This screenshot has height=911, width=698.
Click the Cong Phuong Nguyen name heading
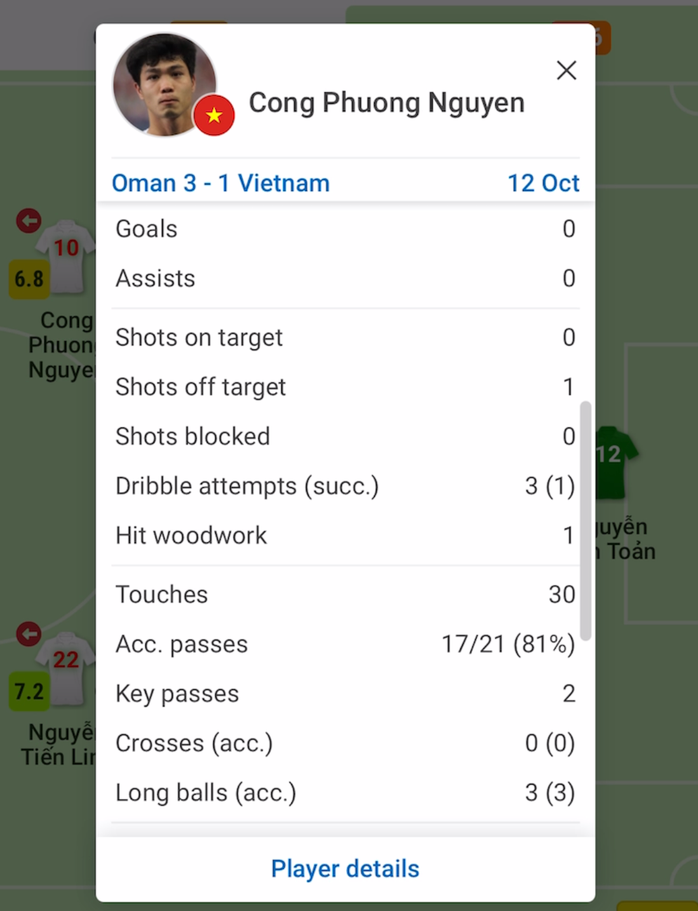pos(386,103)
